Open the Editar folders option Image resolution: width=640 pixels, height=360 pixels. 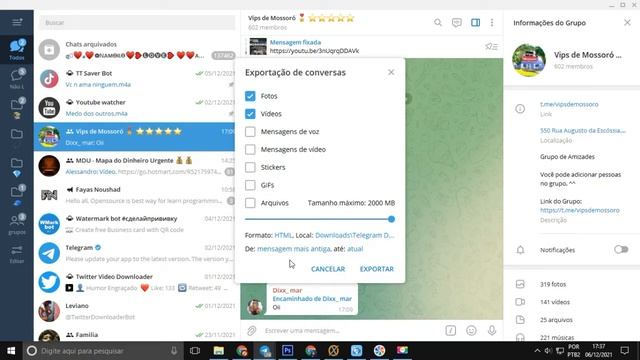[17, 253]
